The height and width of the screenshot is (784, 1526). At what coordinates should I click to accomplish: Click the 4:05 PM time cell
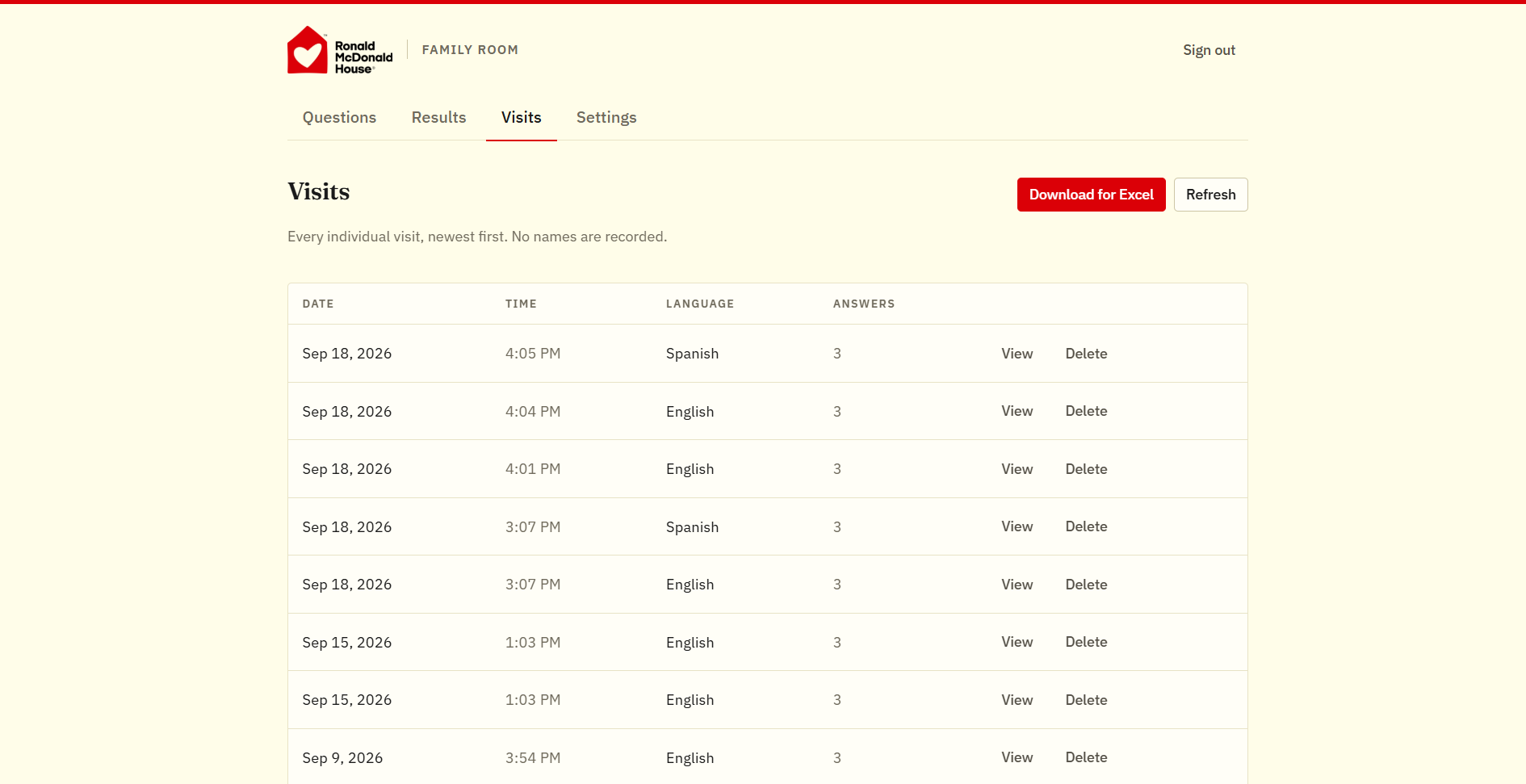pos(533,354)
